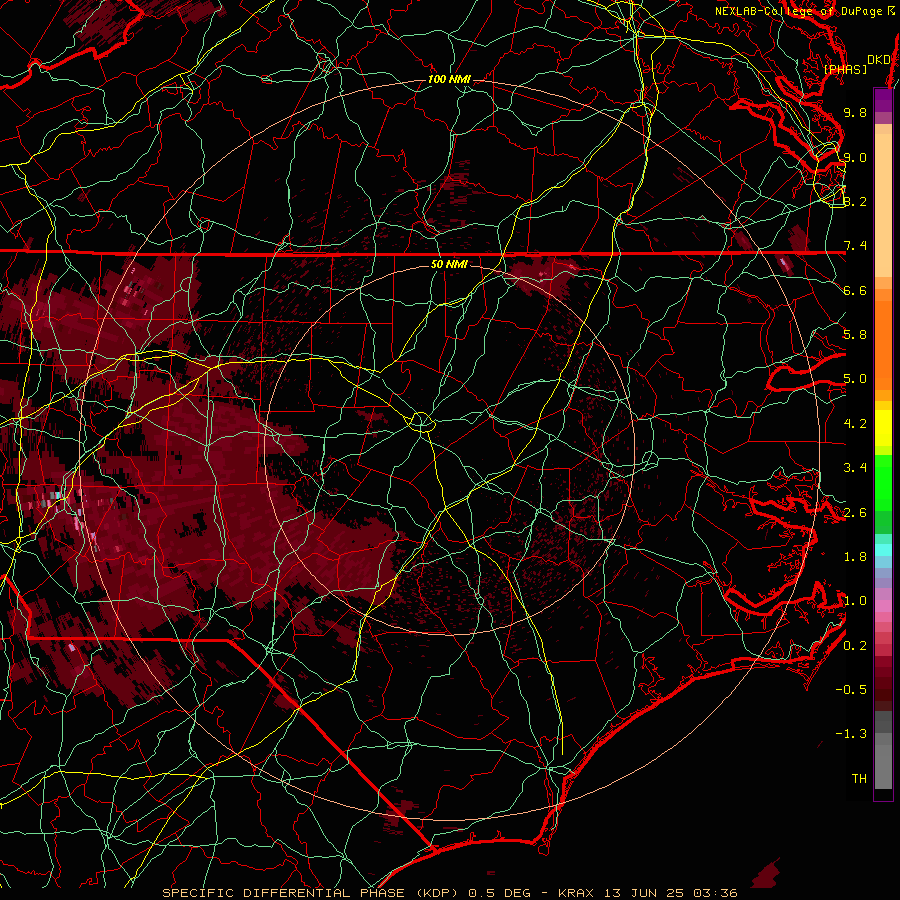Click the 03:36 timestamp in the caption
The height and width of the screenshot is (900, 900).
[x=715, y=893]
